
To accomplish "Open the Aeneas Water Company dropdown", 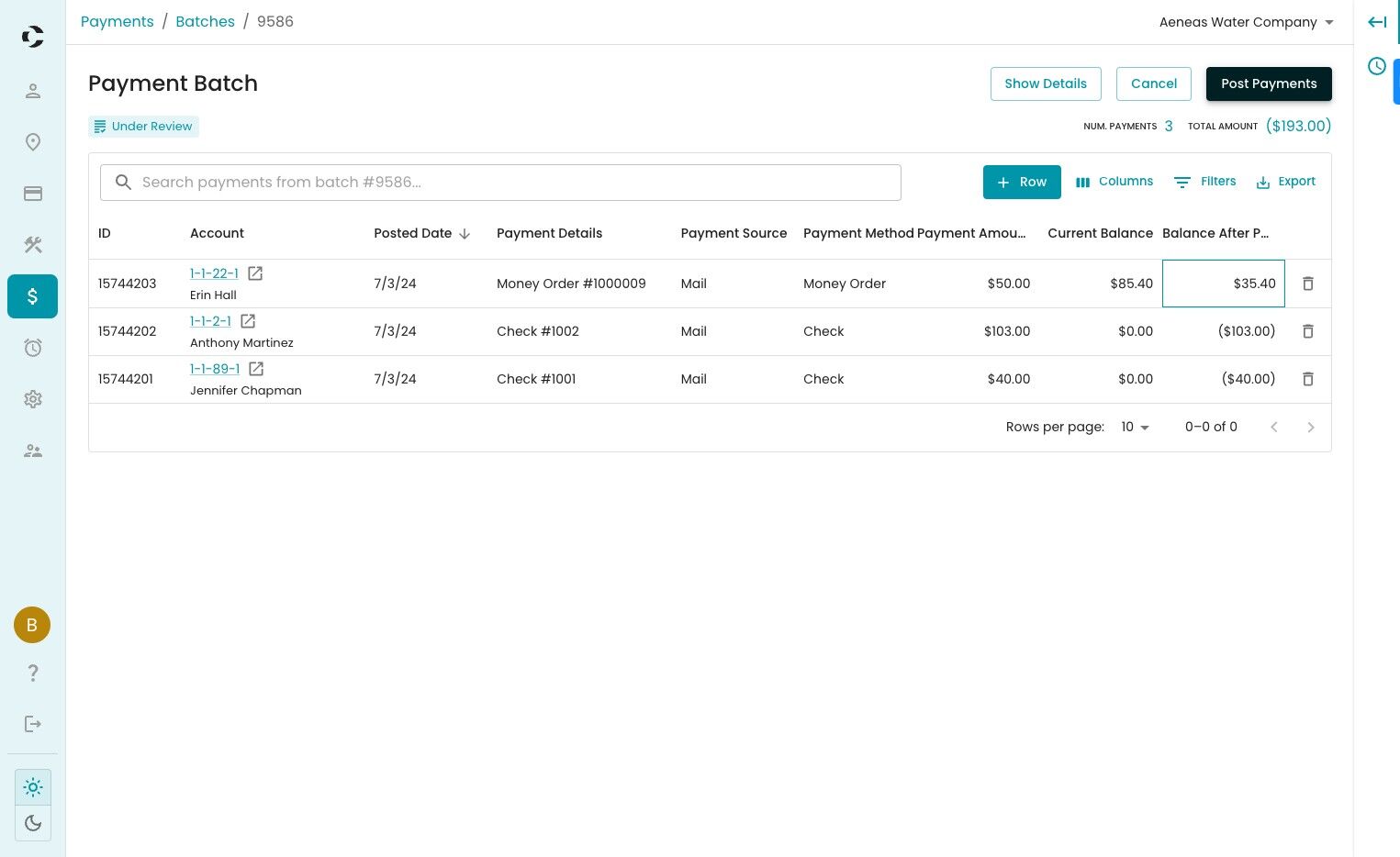I will pyautogui.click(x=1247, y=22).
